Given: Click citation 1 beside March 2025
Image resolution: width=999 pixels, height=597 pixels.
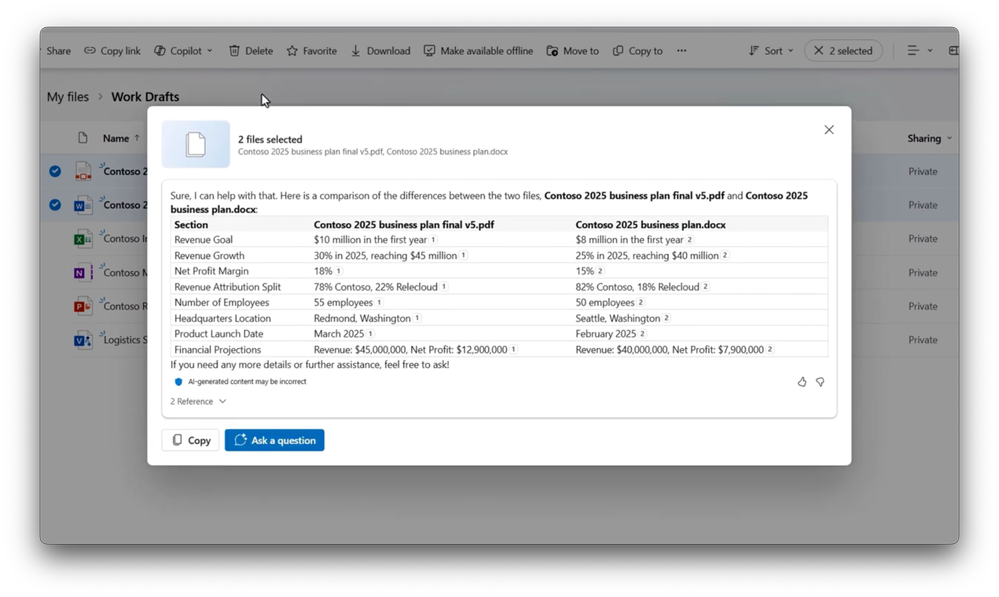Looking at the screenshot, I should (370, 334).
